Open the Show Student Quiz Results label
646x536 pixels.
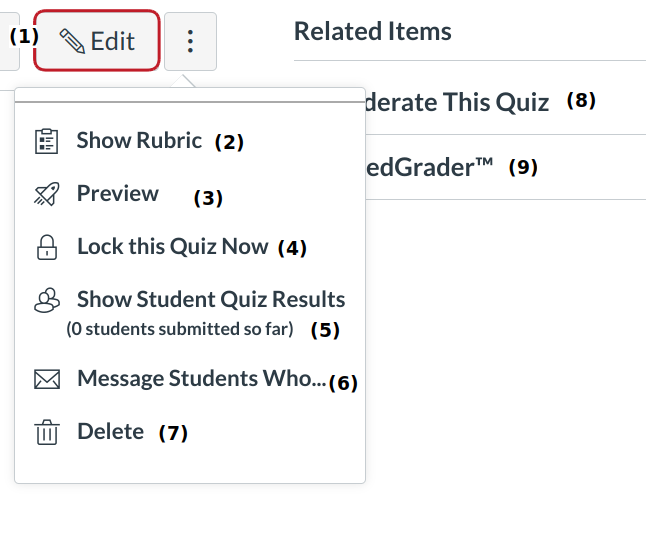click(211, 300)
